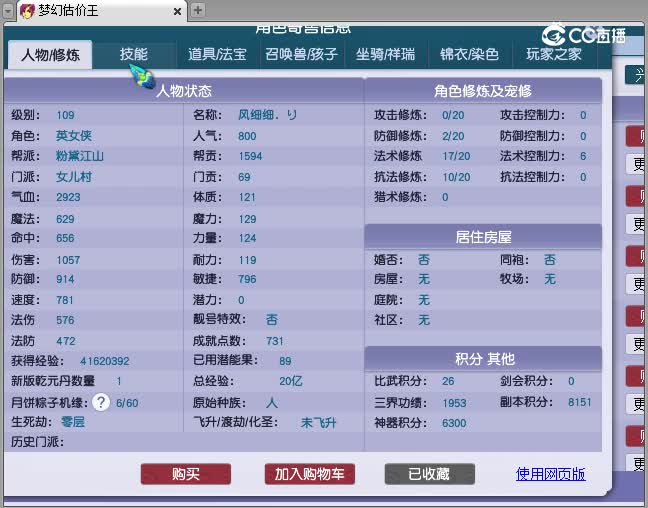648x508 pixels.
Task: Switch to 道具/法宝 tab
Action: pyautogui.click(x=217, y=54)
